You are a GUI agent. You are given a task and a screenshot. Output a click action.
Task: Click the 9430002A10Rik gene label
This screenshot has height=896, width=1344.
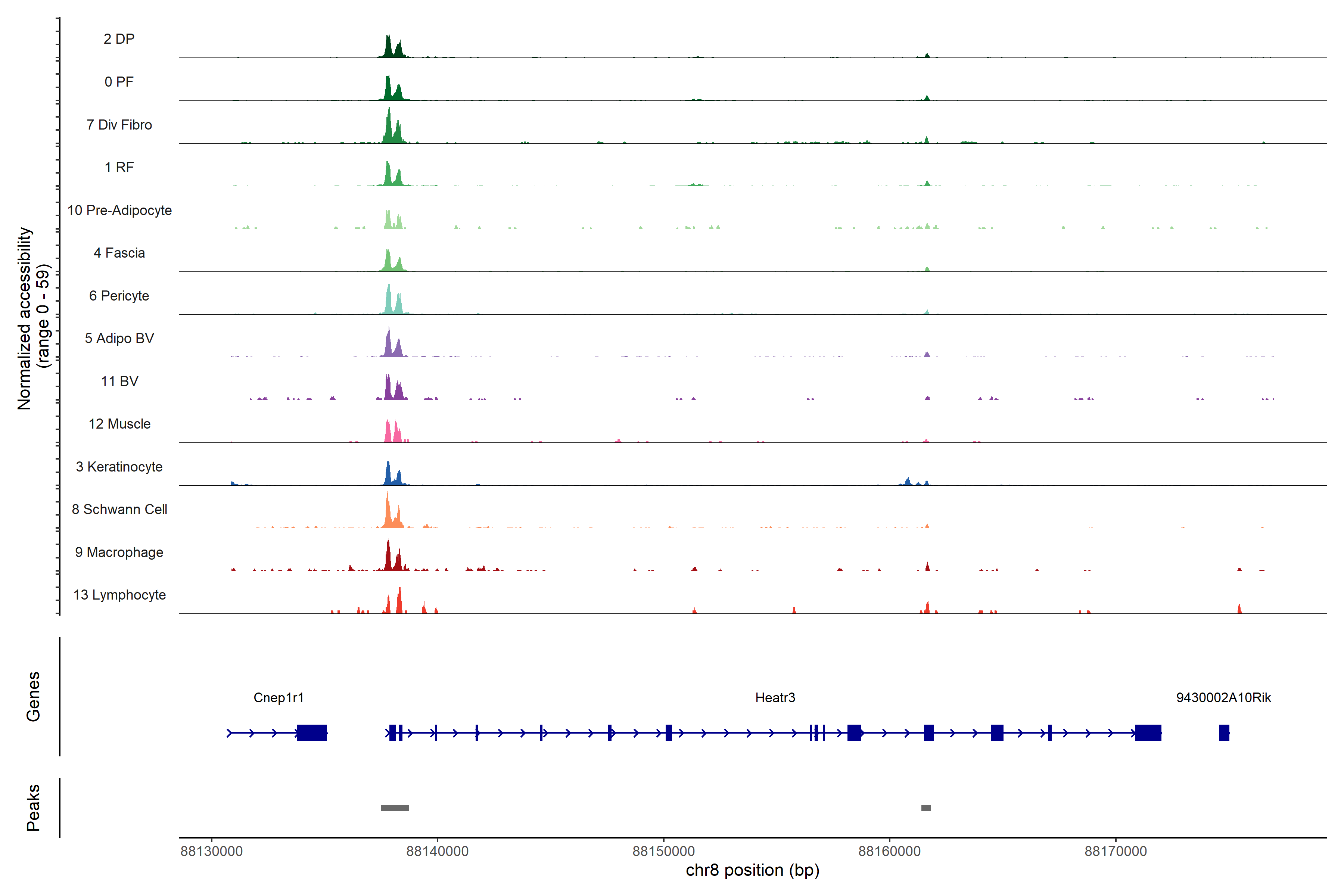pyautogui.click(x=1223, y=697)
